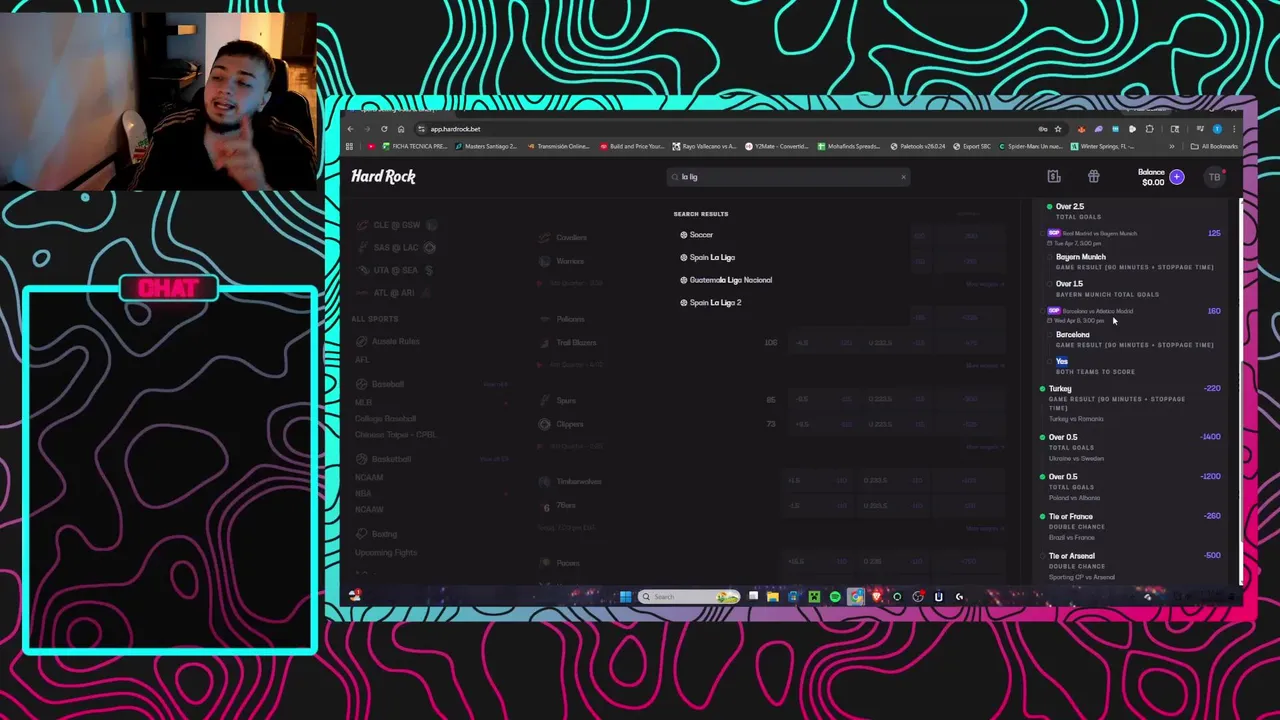
Task: Open the All Bookmarks folder
Action: [1215, 147]
